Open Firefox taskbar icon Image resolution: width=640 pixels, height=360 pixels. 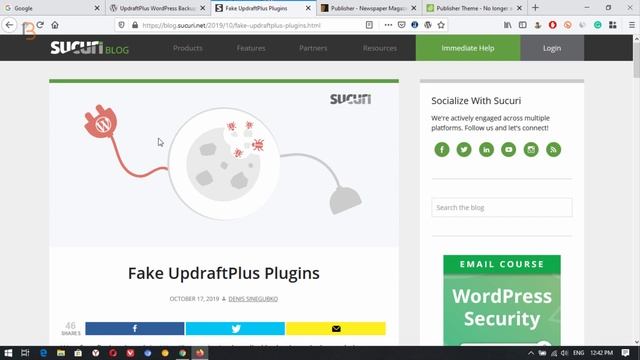[x=200, y=353]
